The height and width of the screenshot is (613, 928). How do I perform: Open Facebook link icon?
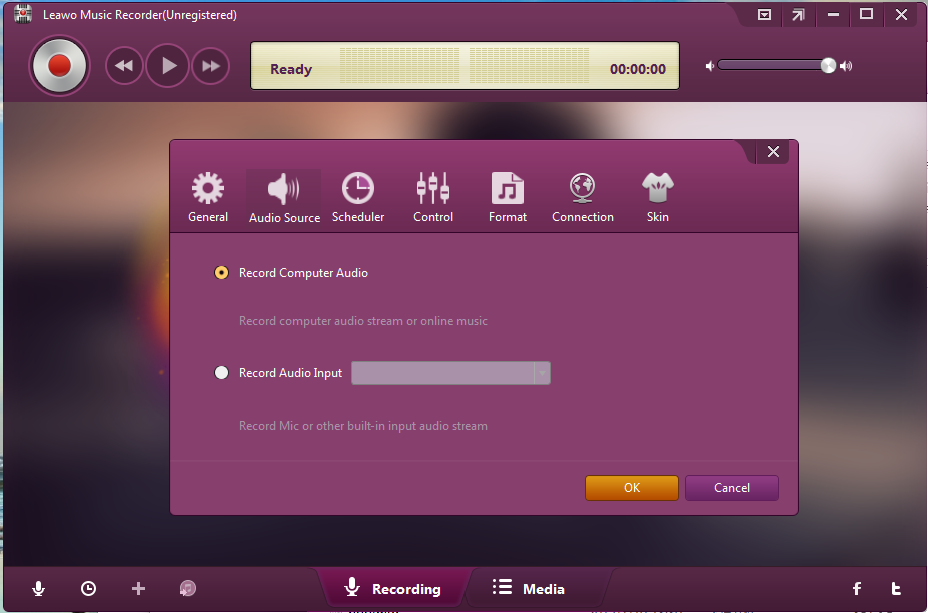tap(856, 589)
